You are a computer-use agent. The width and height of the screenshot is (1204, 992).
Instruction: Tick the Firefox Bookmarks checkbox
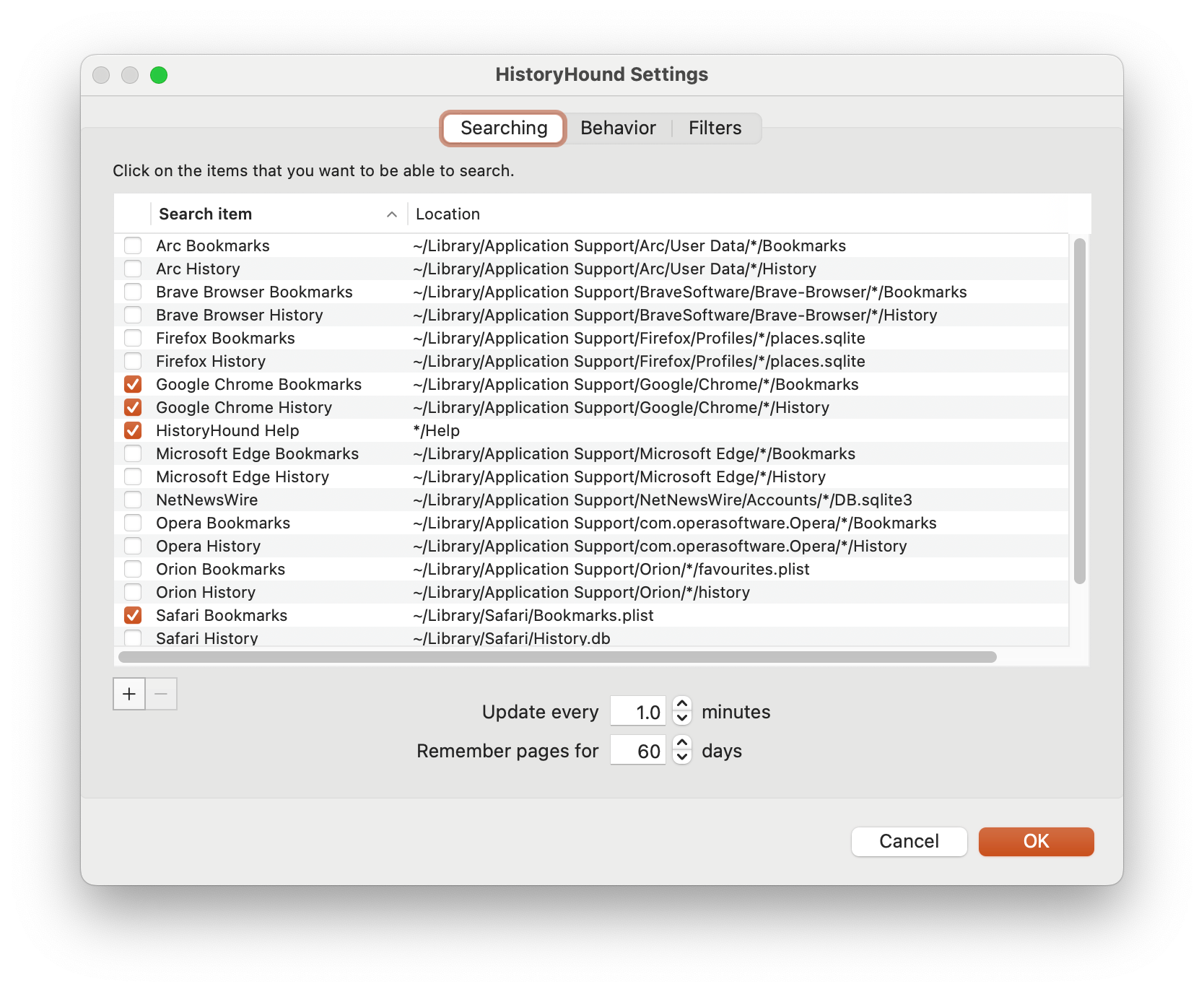133,338
